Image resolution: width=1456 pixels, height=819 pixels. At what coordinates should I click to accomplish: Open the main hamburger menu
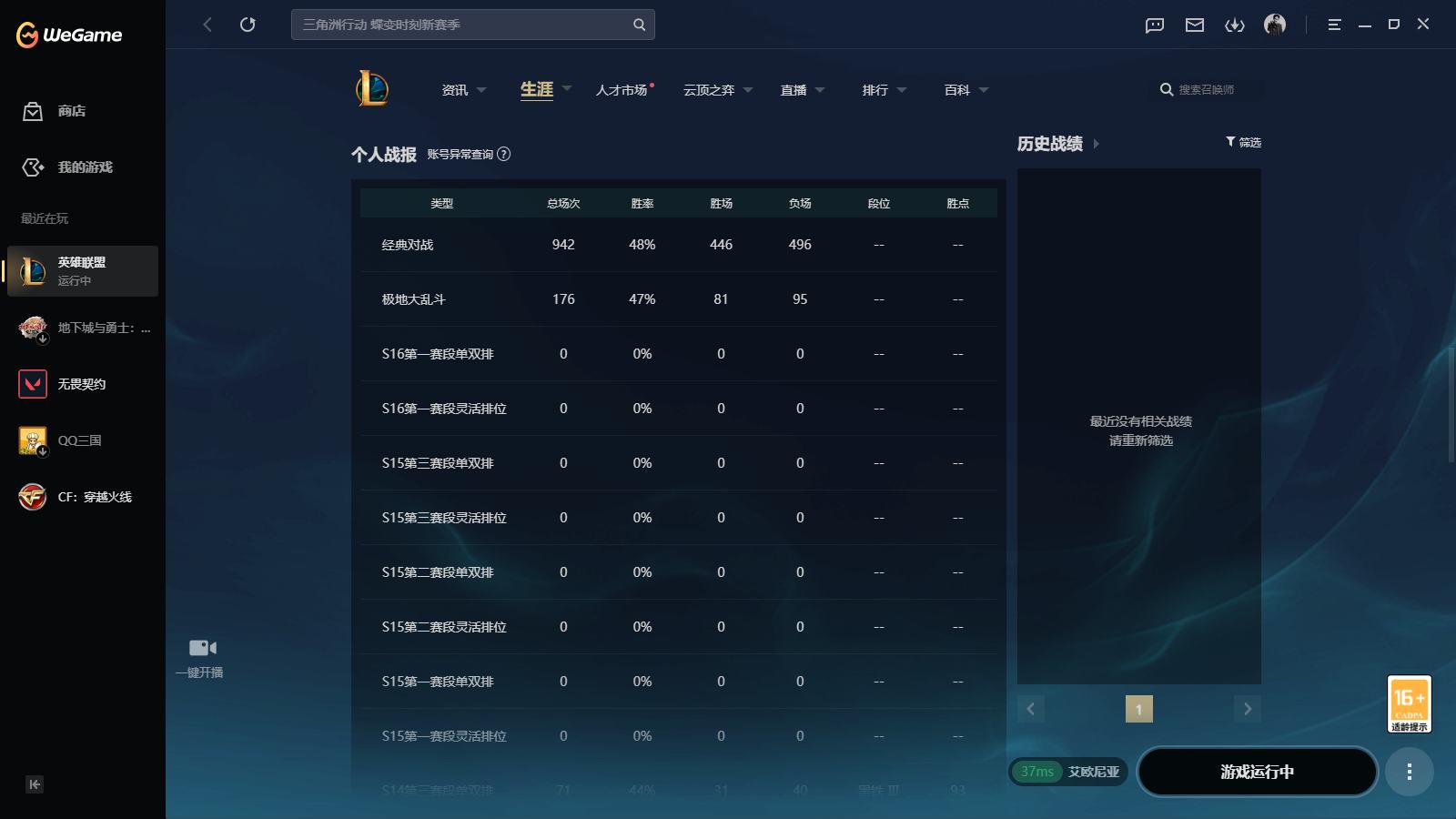pos(1334,25)
